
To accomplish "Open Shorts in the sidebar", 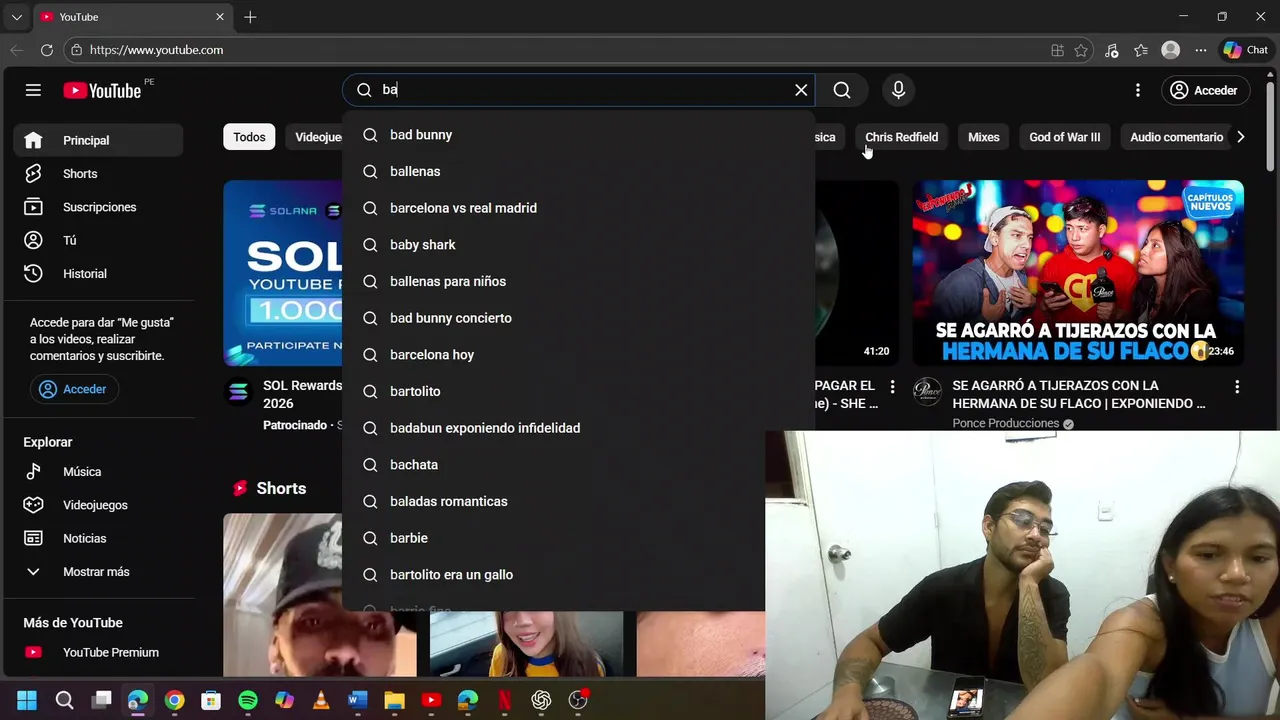I will pyautogui.click(x=98, y=174).
